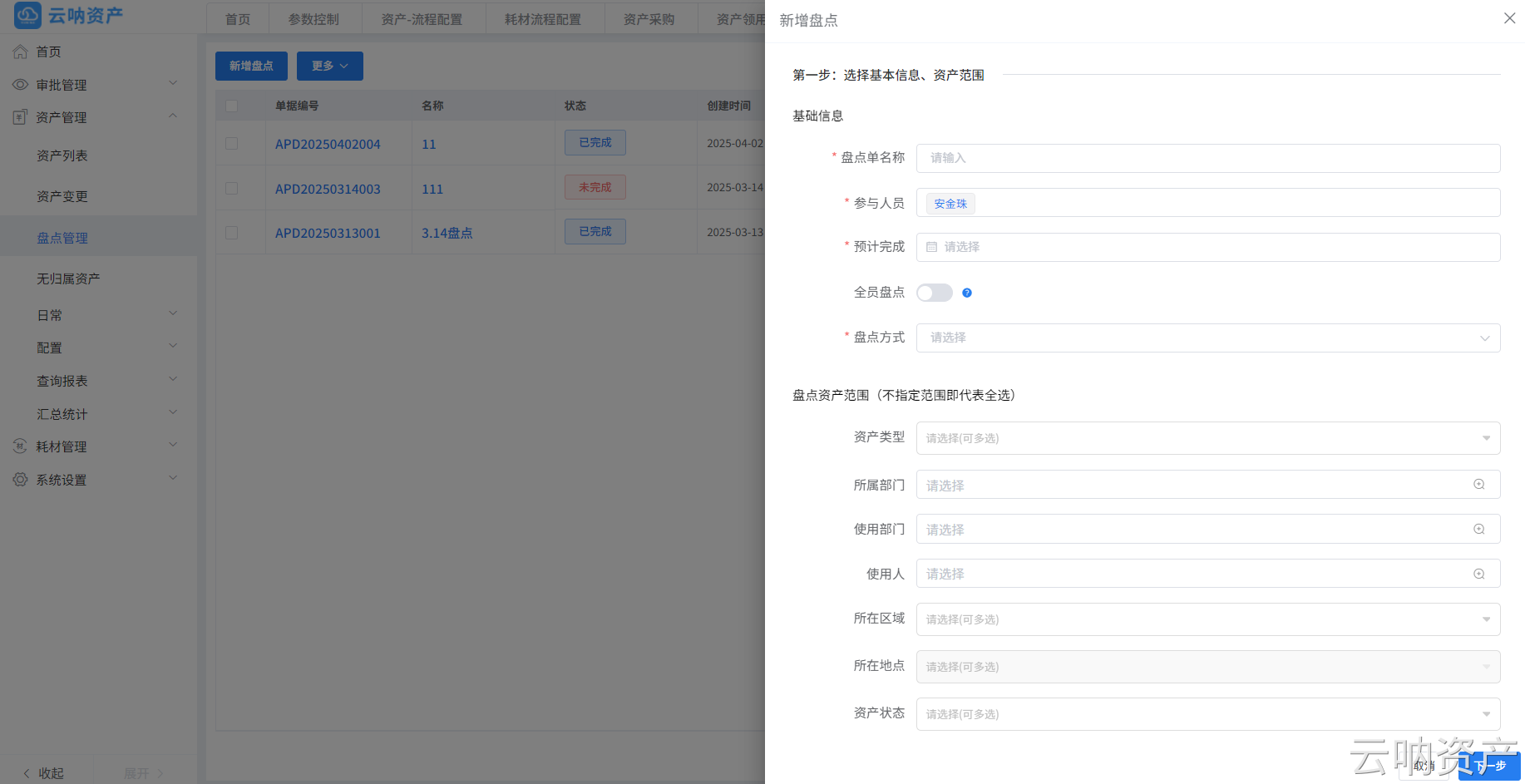Check the checkbox for APD20250402004 row
This screenshot has height=784, width=1525.
tap(231, 143)
